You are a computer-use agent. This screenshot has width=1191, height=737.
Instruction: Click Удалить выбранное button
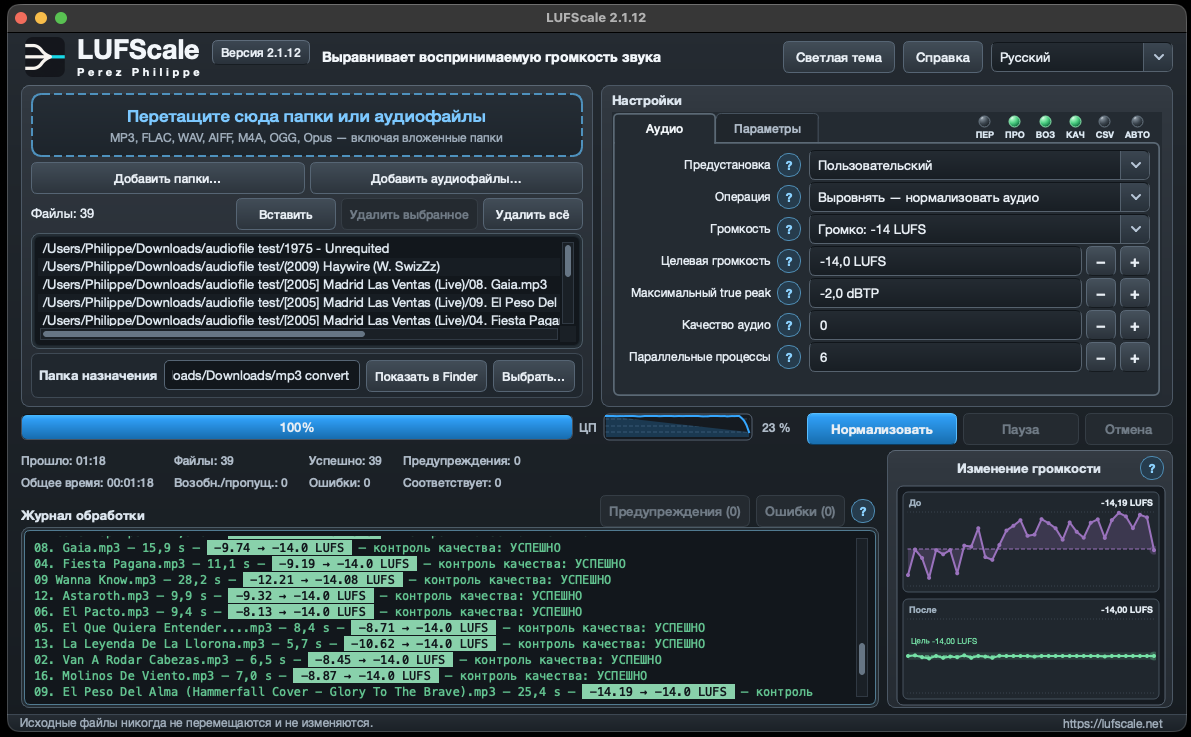409,214
